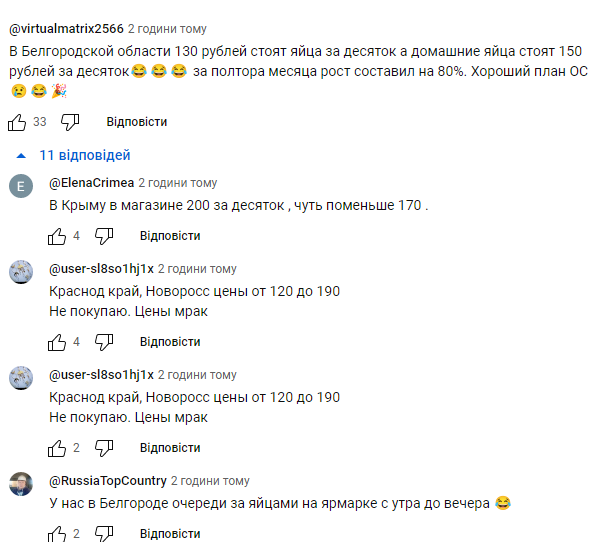The width and height of the screenshot is (608, 542).
Task: Open @ElenaCrimea's channel from username
Action: (91, 183)
